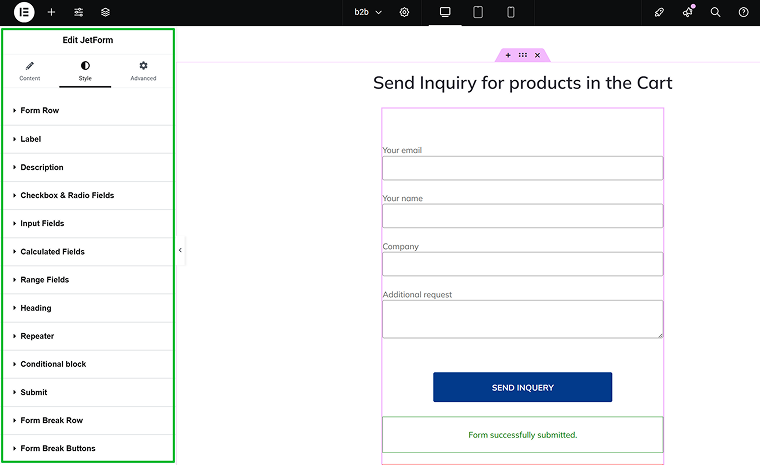760x465 pixels.
Task: Click the Your email input field
Action: tap(522, 168)
